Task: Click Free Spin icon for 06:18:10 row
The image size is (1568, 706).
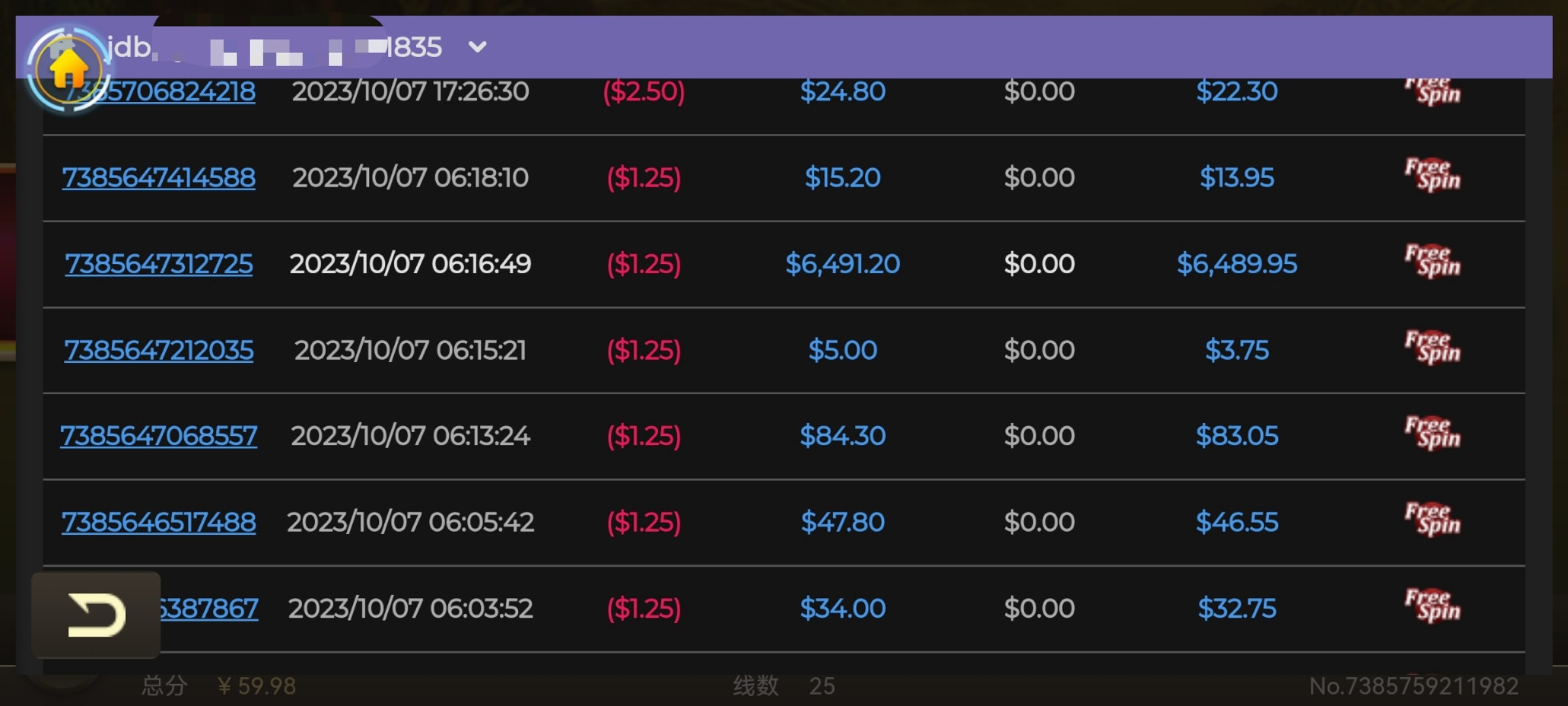Action: 1432,175
